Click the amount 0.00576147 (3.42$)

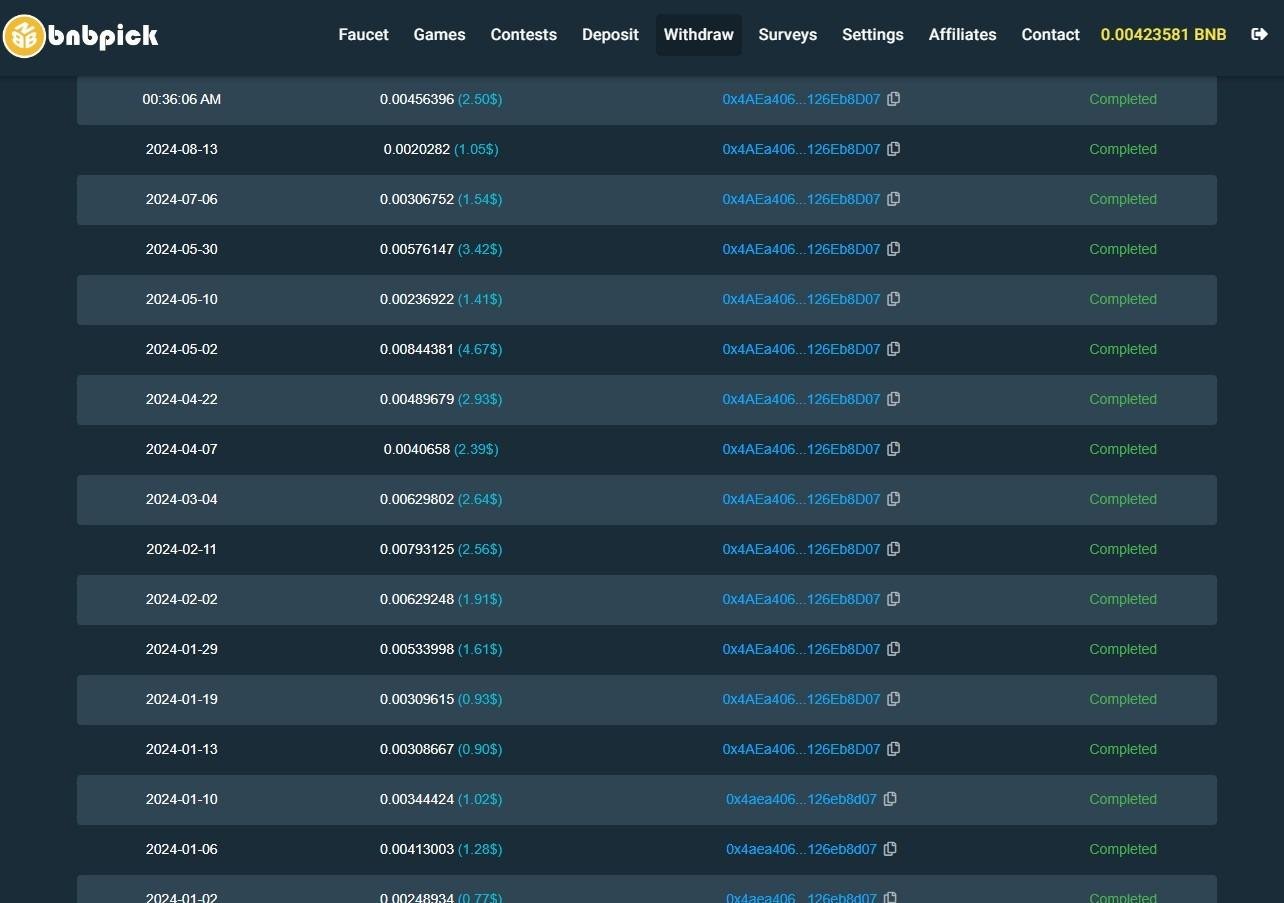(441, 249)
